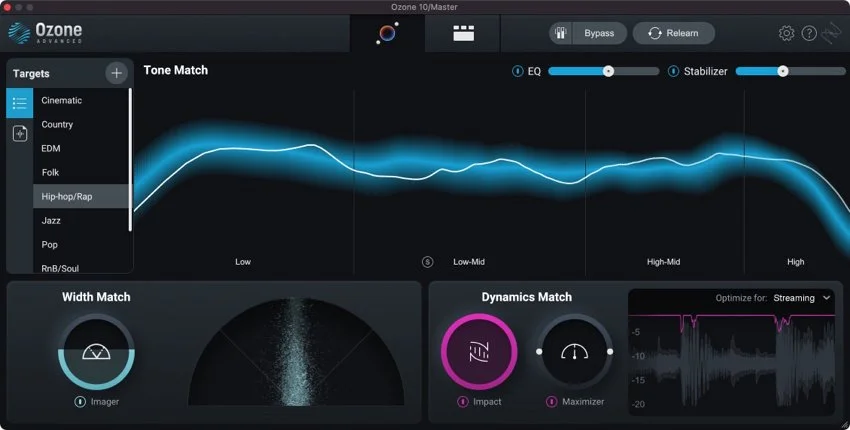Toggle the Impact power button
850x430 pixels.
pos(462,402)
